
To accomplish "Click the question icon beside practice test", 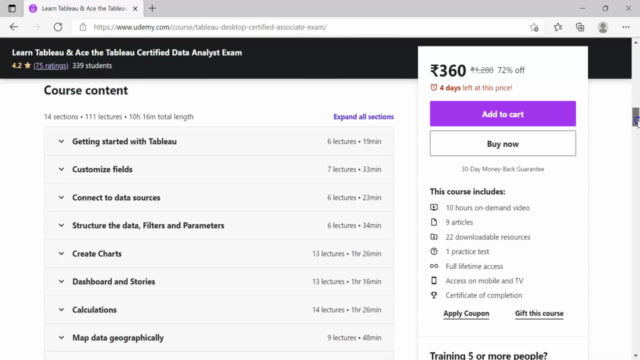I will click(434, 251).
